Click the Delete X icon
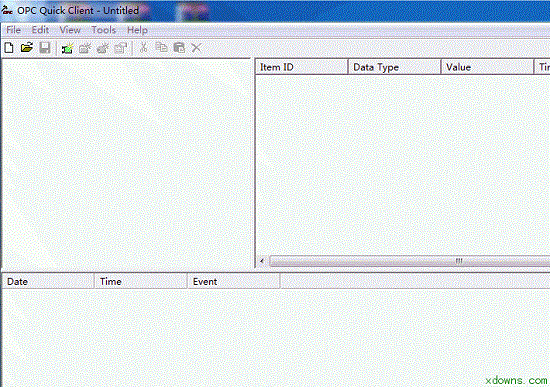 [196, 48]
